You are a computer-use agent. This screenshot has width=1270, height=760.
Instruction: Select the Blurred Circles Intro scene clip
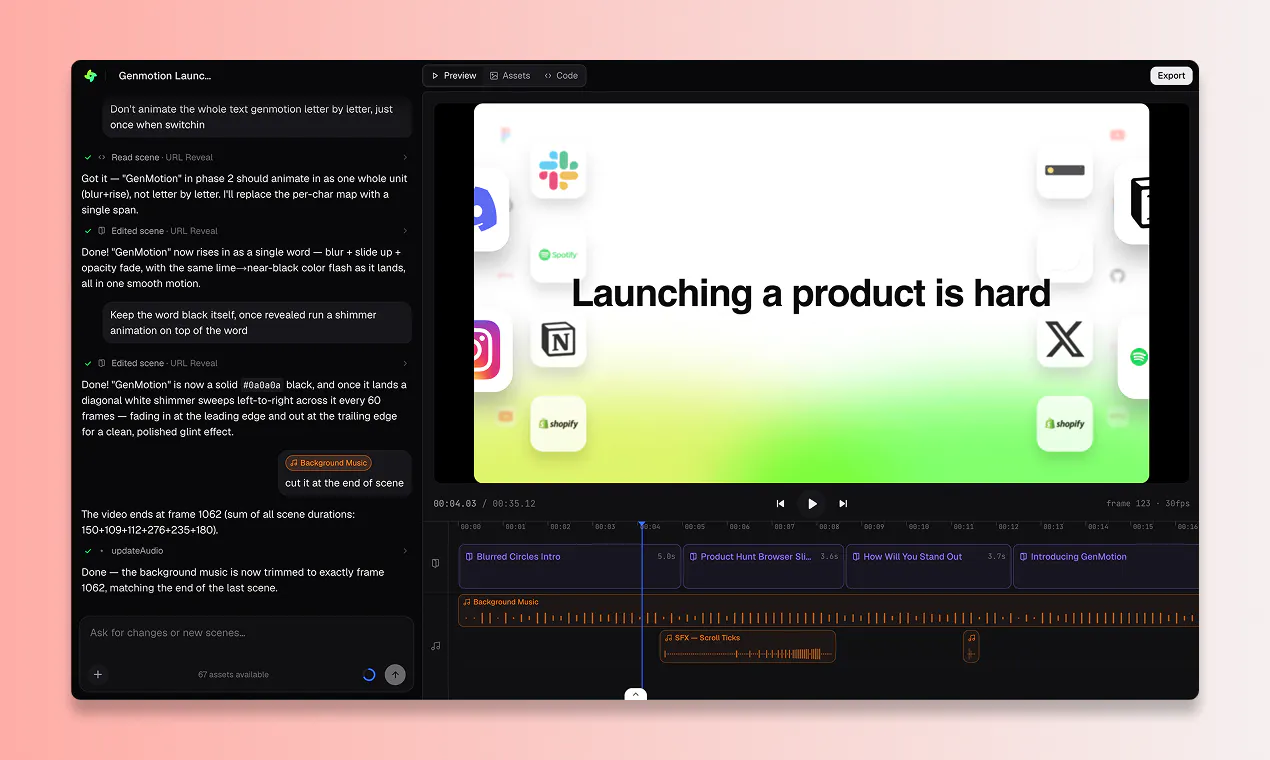[x=570, y=566]
